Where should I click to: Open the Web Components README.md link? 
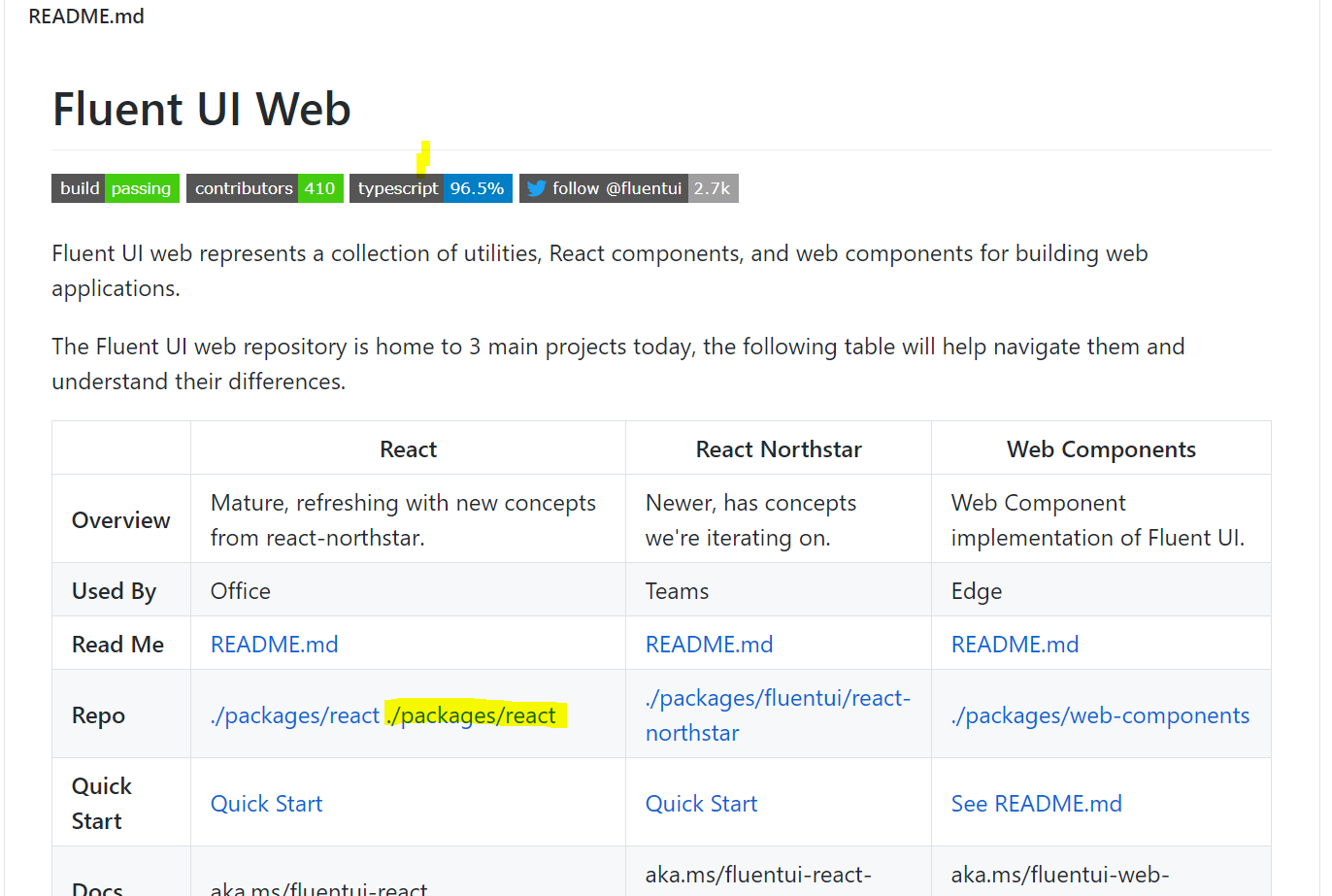click(1015, 644)
